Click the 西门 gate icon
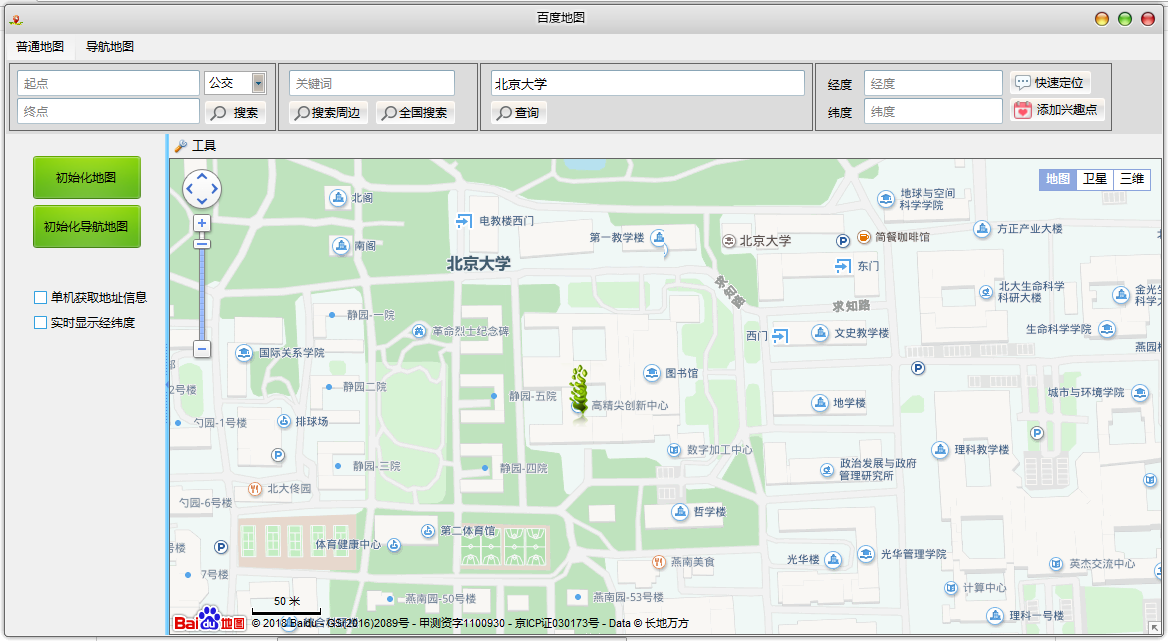 [x=780, y=336]
